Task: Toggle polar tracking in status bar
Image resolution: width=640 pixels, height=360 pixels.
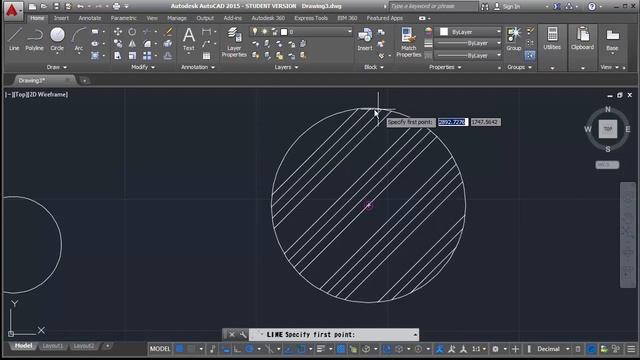Action: pos(249,349)
